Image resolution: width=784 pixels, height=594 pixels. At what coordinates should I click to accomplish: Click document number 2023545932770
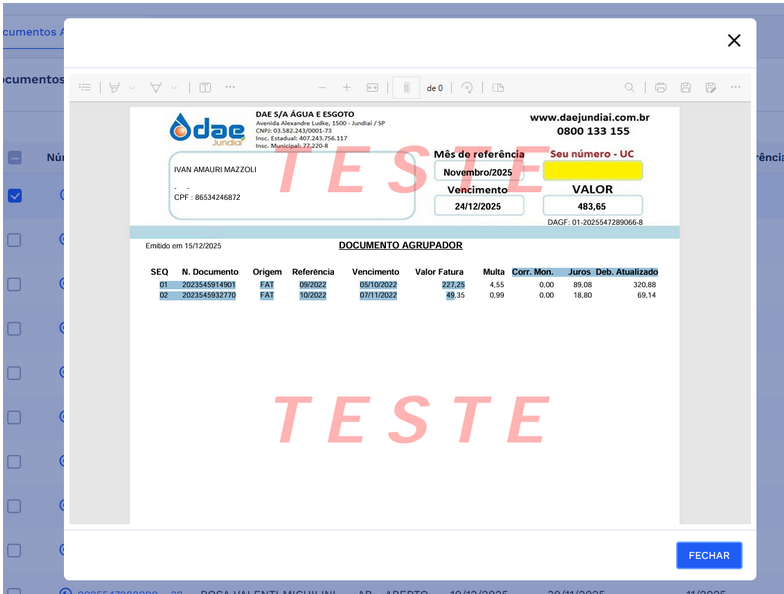click(208, 295)
